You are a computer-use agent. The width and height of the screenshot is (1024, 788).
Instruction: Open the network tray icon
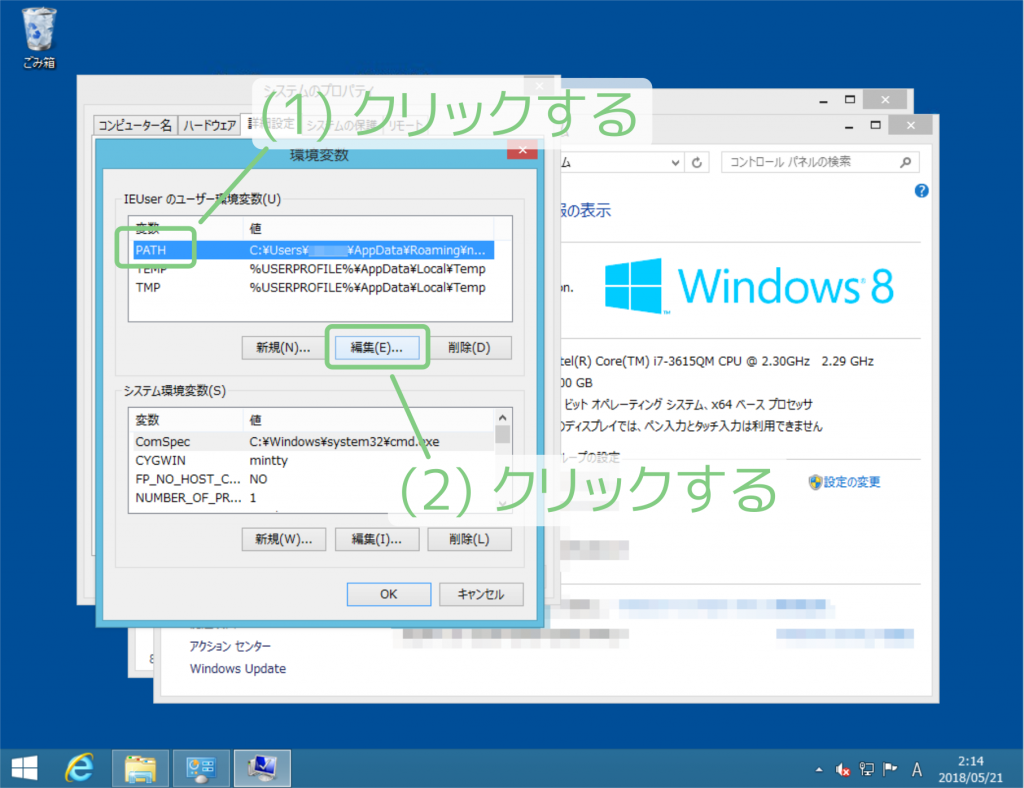click(867, 769)
